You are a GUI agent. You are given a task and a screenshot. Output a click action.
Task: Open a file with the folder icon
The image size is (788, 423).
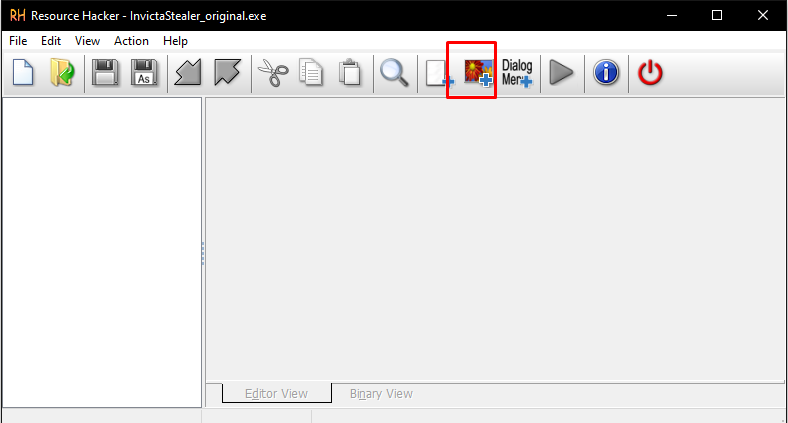click(x=62, y=73)
